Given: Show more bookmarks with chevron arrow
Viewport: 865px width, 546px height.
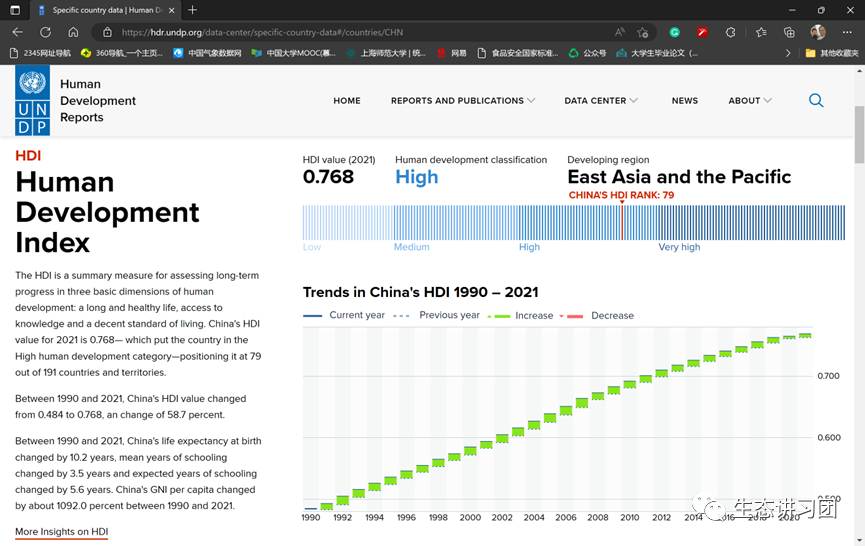Looking at the screenshot, I should tap(788, 53).
